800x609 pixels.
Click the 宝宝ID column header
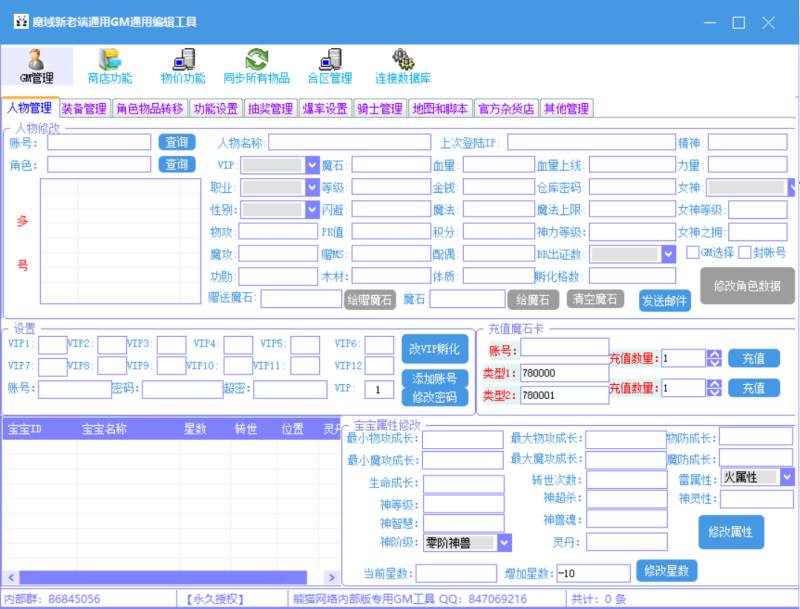40,429
